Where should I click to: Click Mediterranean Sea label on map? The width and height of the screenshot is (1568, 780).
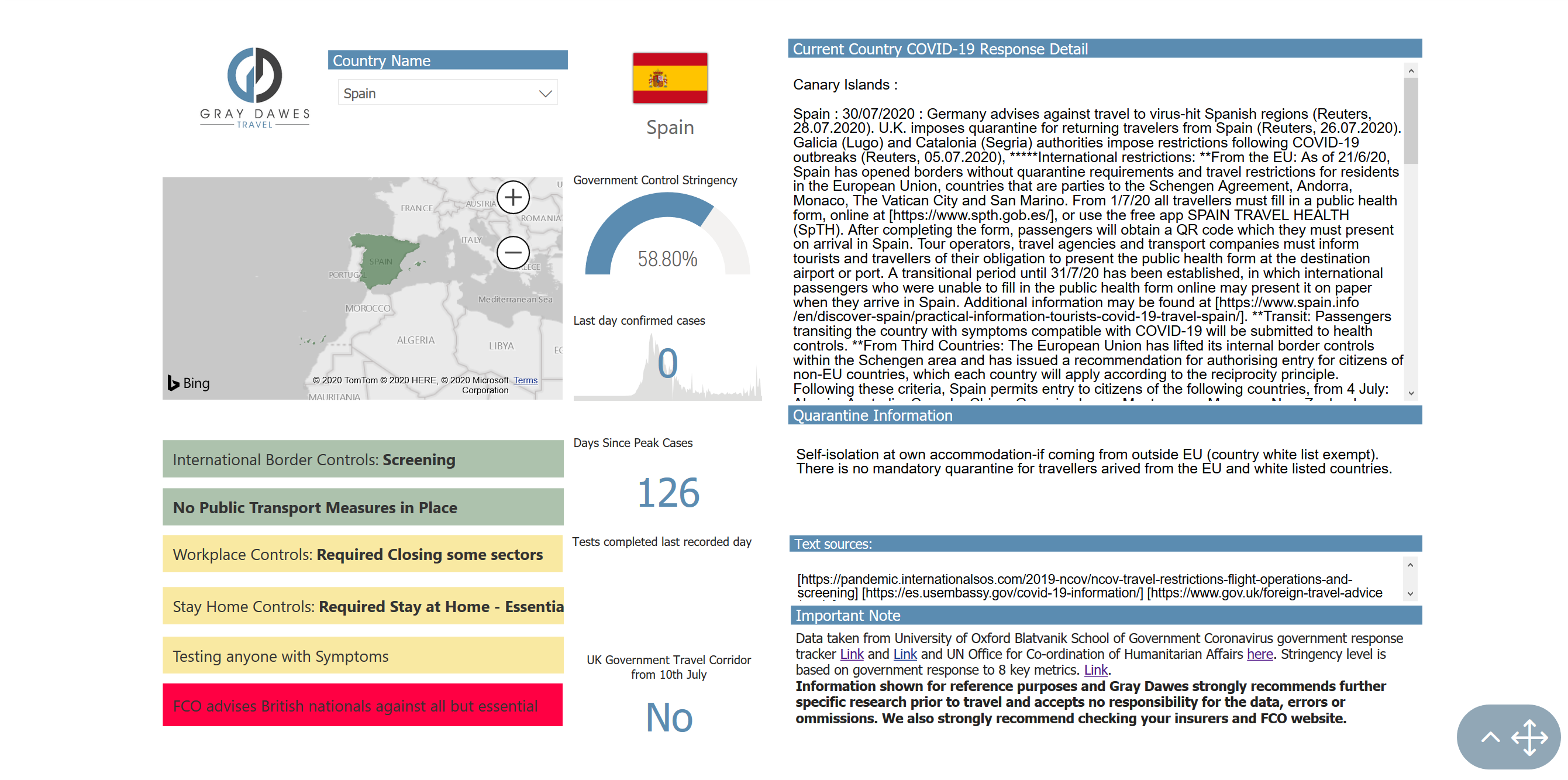515,300
